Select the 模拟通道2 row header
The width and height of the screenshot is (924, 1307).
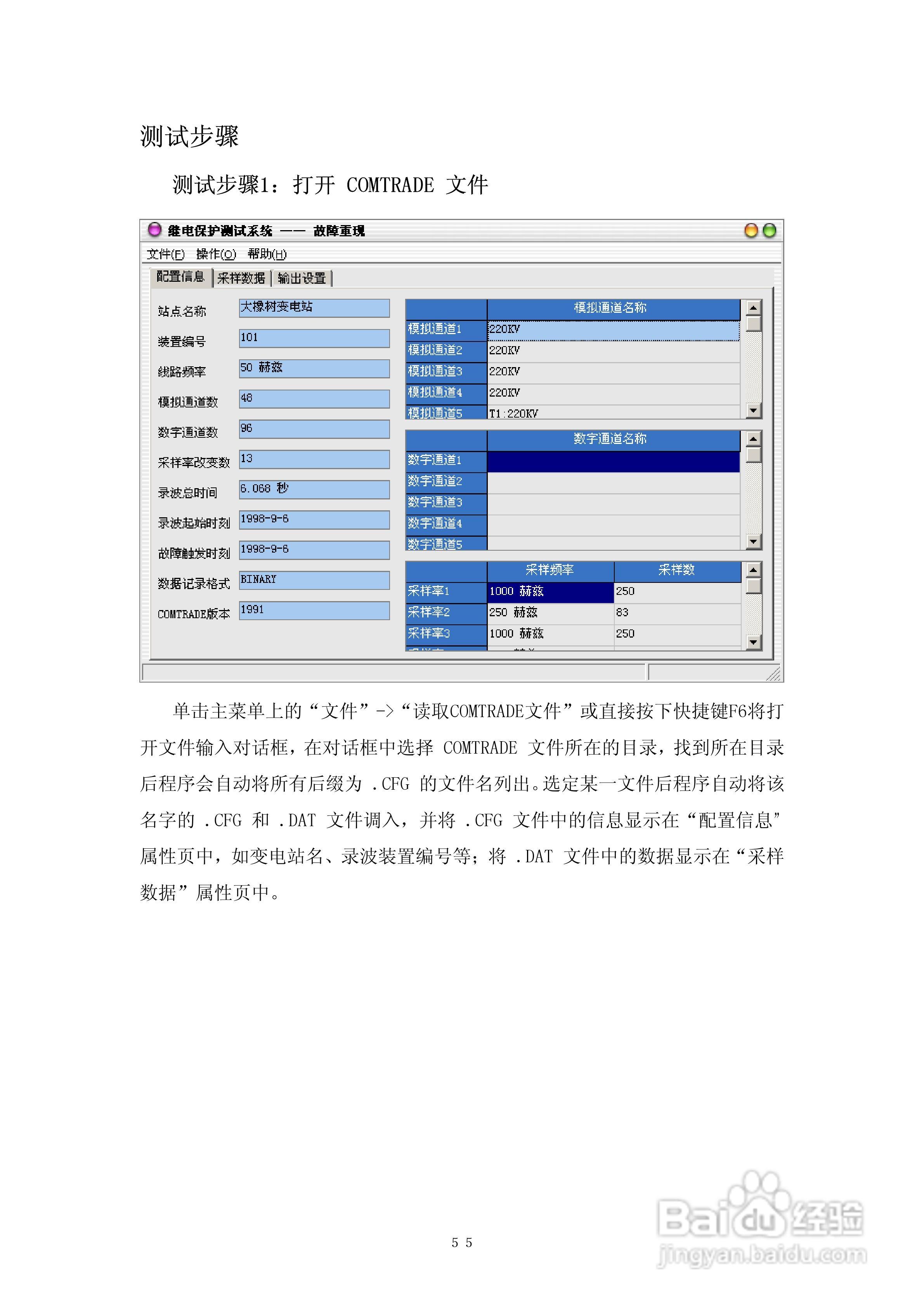click(446, 350)
